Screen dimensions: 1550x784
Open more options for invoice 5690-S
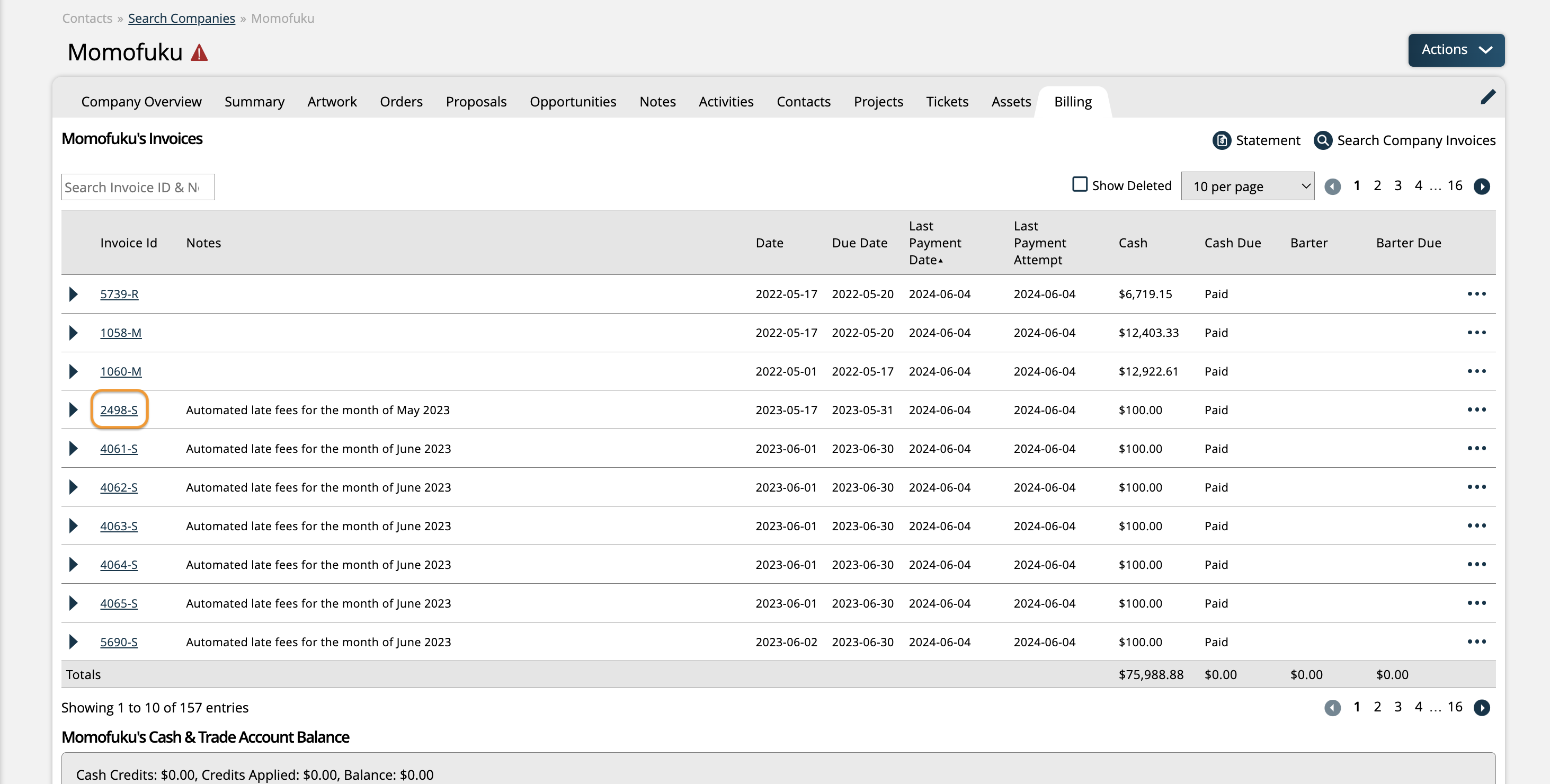1476,642
